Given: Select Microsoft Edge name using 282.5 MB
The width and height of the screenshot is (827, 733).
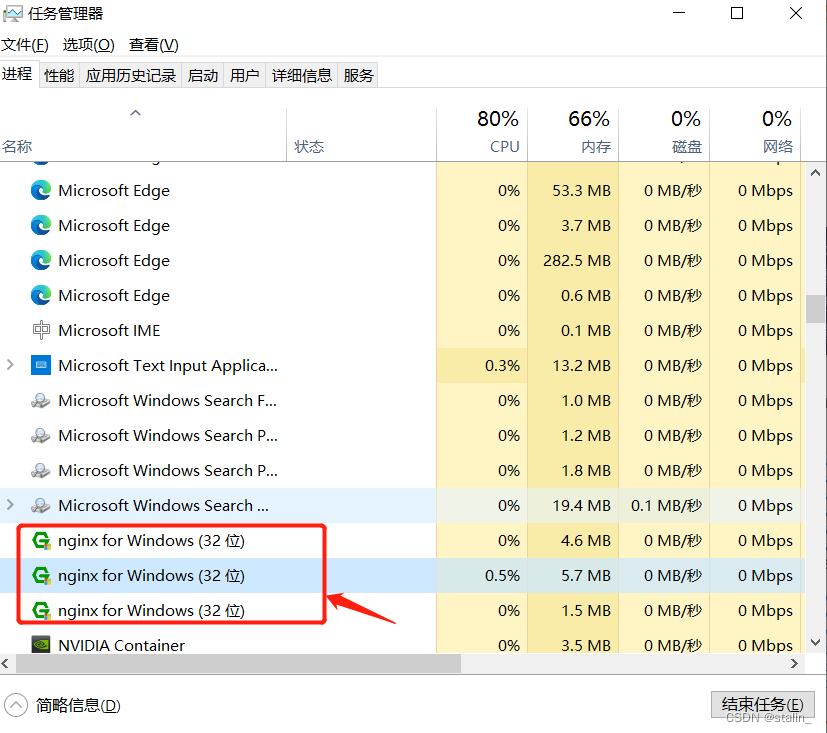Looking at the screenshot, I should 114,261.
